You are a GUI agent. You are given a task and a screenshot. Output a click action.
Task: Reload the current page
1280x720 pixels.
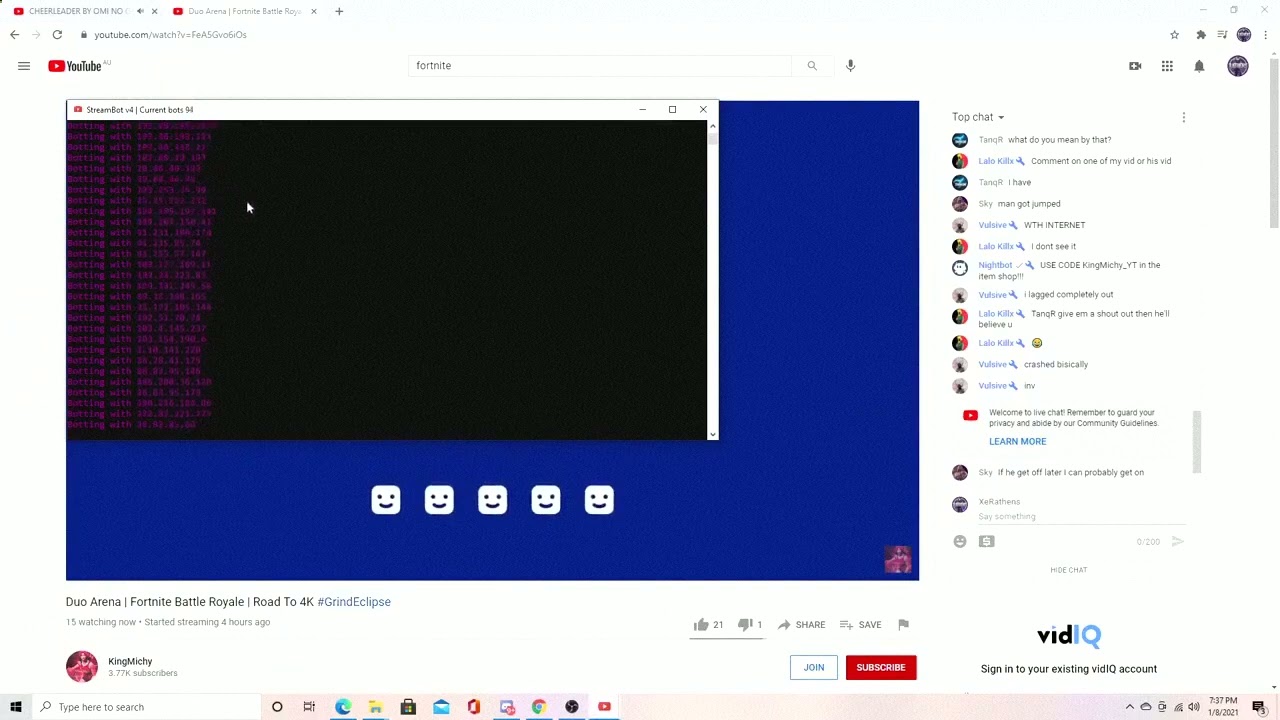pos(57,35)
